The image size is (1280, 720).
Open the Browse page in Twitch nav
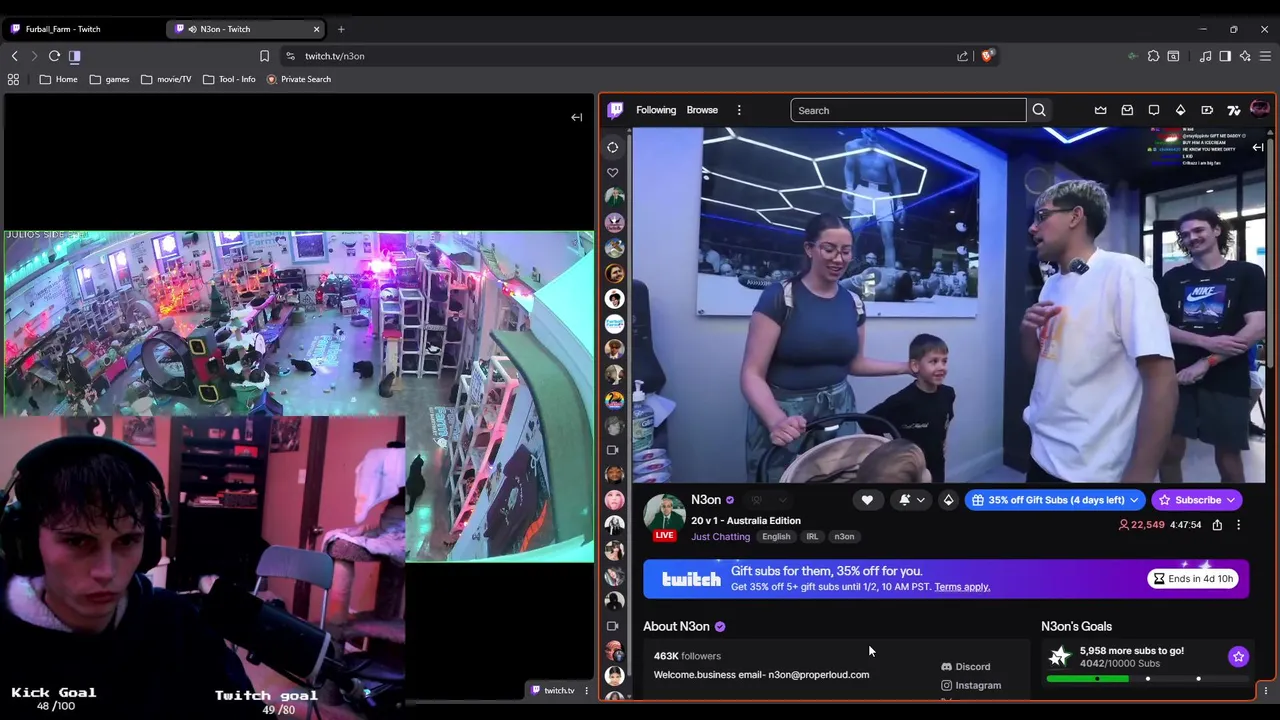702,110
